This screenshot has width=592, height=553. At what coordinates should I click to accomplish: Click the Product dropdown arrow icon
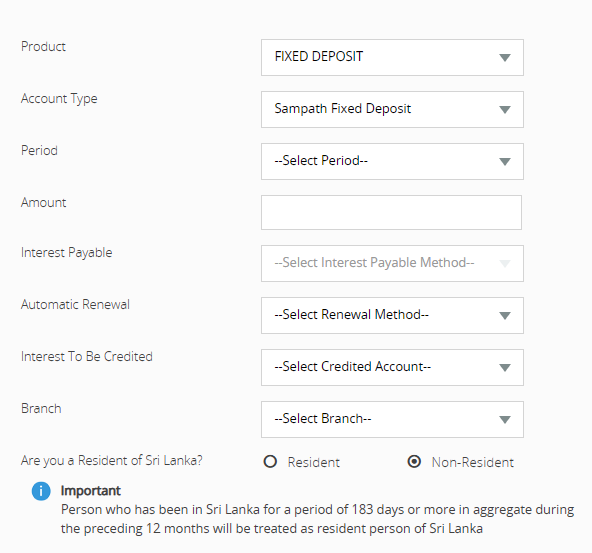[505, 57]
